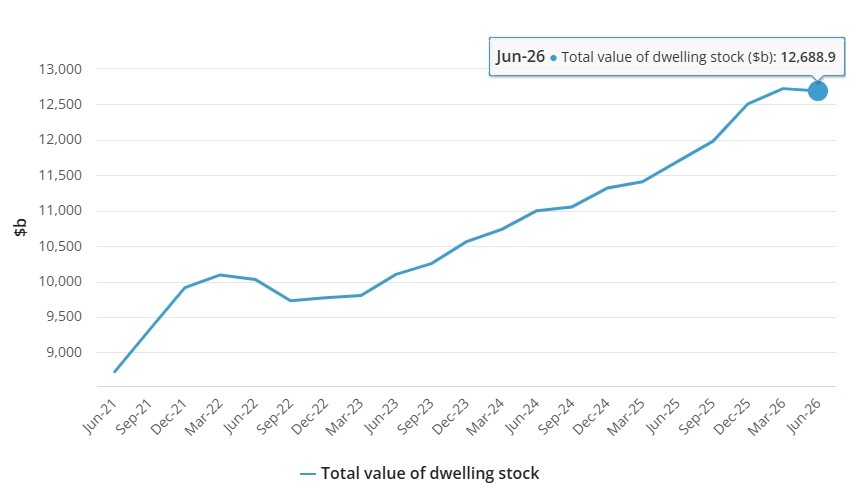Image resolution: width=855 pixels, height=491 pixels.
Task: Select the Mar-26 peak on the line
Action: point(783,88)
